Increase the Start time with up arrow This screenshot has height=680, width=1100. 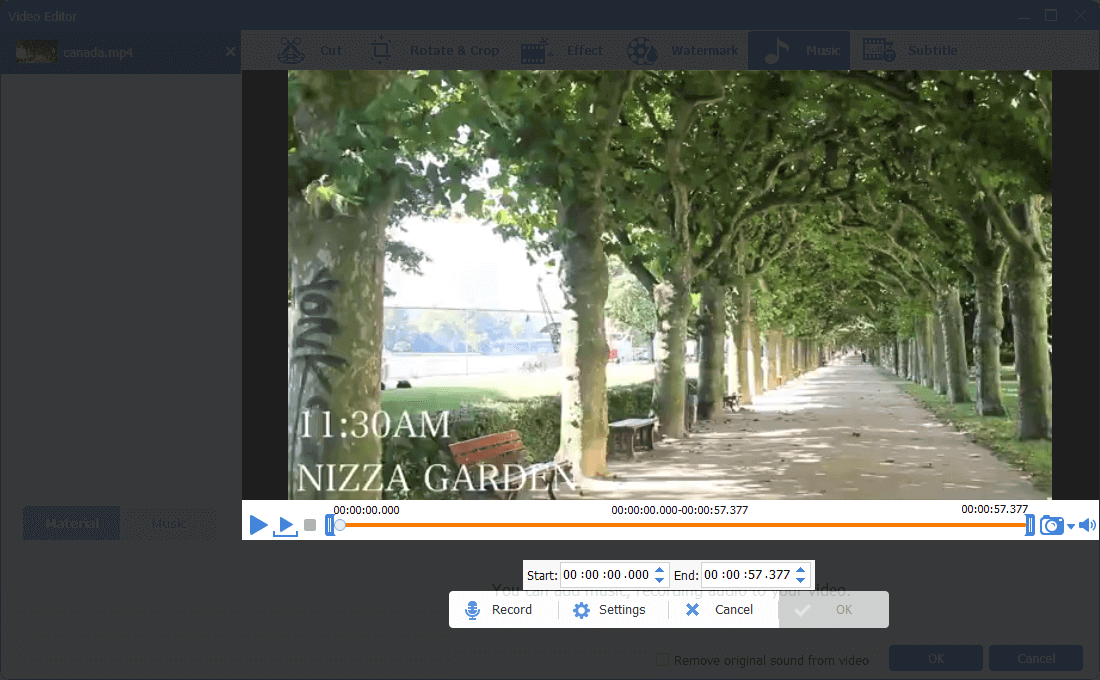tap(659, 570)
